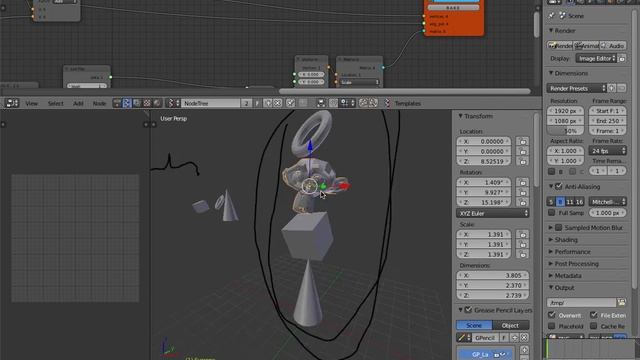Click the lock icon beside Rotation X
The width and height of the screenshot is (640, 360).
522,182
